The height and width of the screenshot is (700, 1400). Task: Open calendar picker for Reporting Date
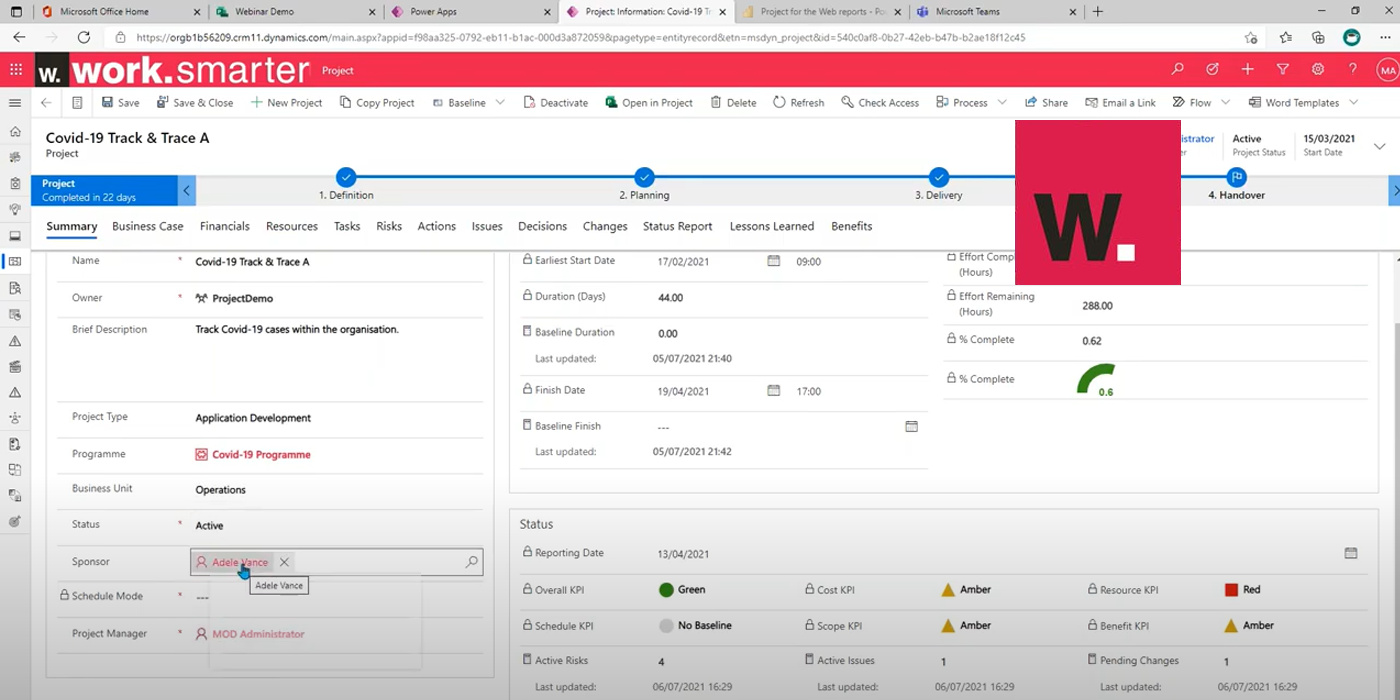pos(1350,553)
